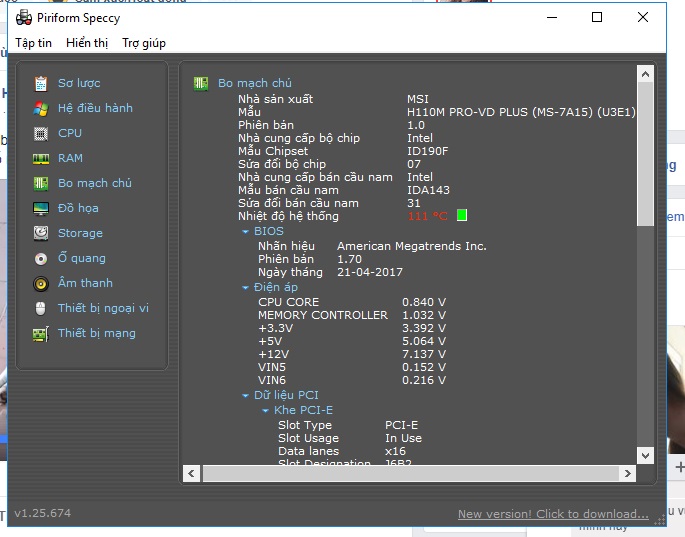Click the MEMORY CONTROLLER voltage row

[x=352, y=315]
